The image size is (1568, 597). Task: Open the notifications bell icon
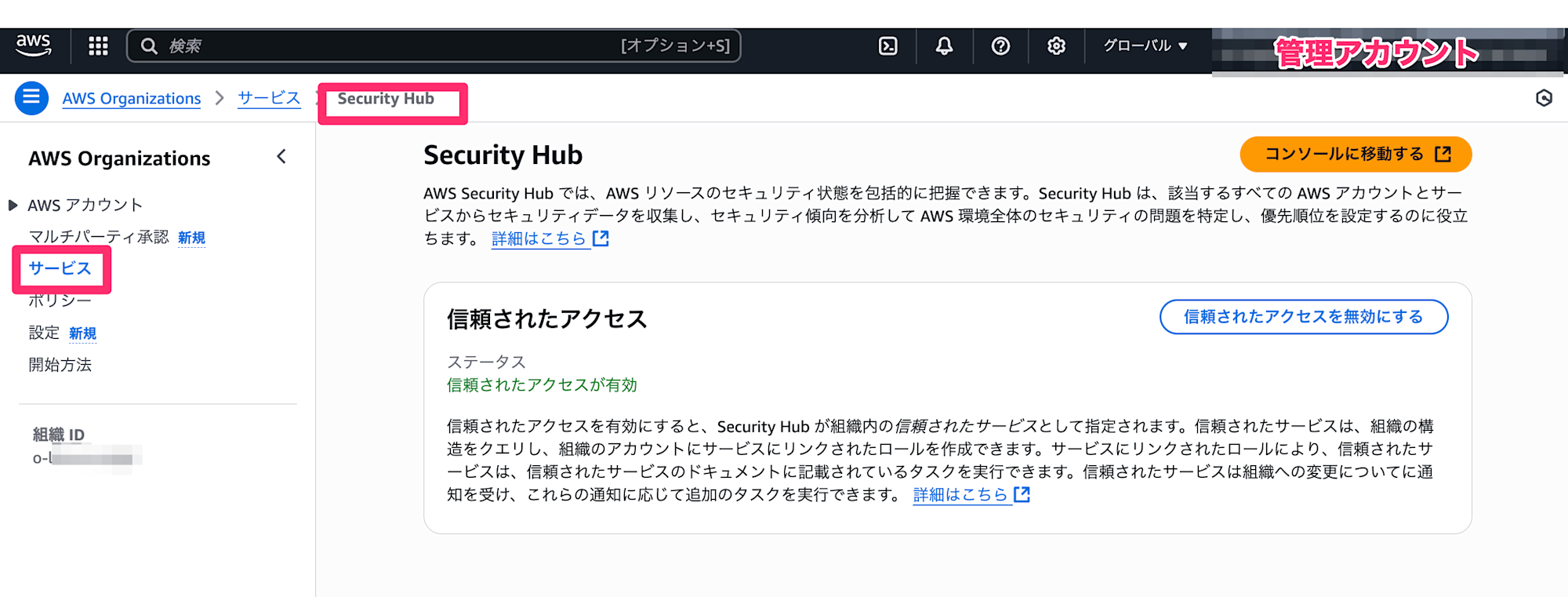(944, 46)
